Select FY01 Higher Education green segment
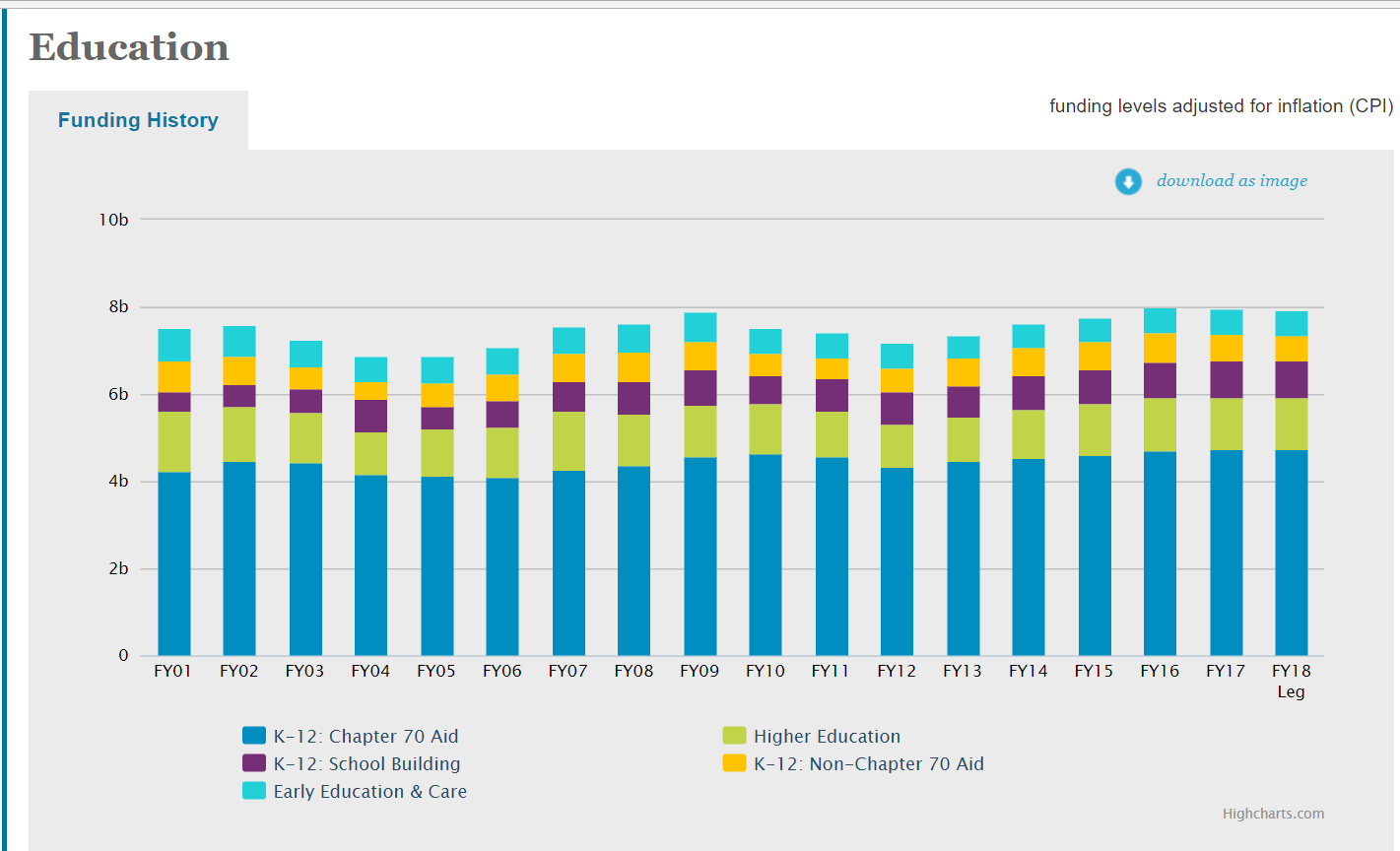Viewport: 1400px width, 851px height. 174,442
